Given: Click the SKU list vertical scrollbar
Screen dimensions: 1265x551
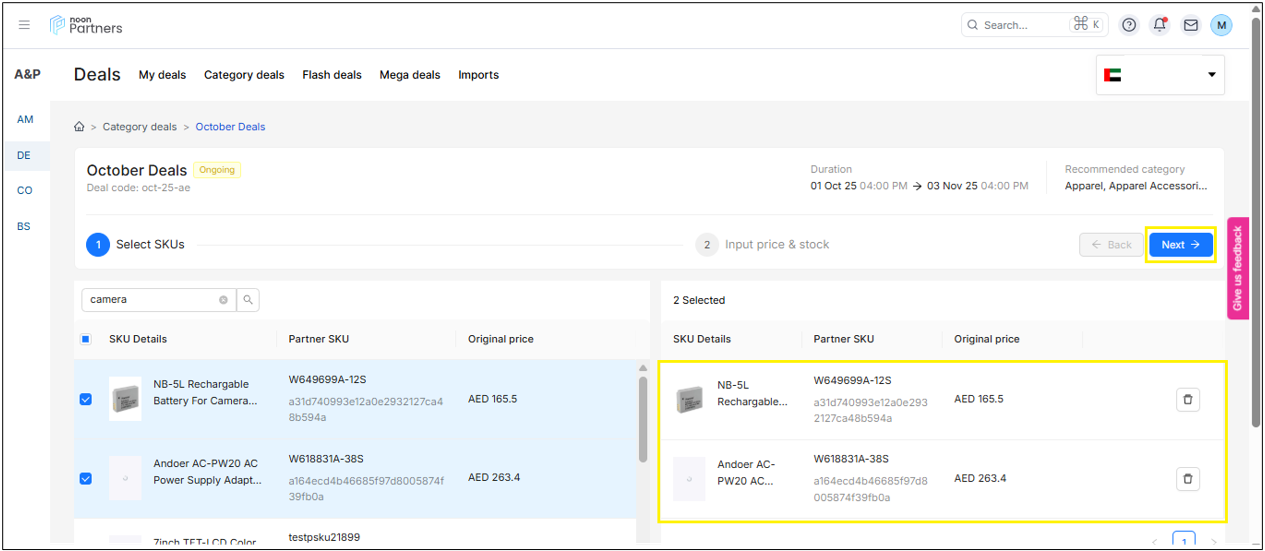Looking at the screenshot, I should (643, 420).
